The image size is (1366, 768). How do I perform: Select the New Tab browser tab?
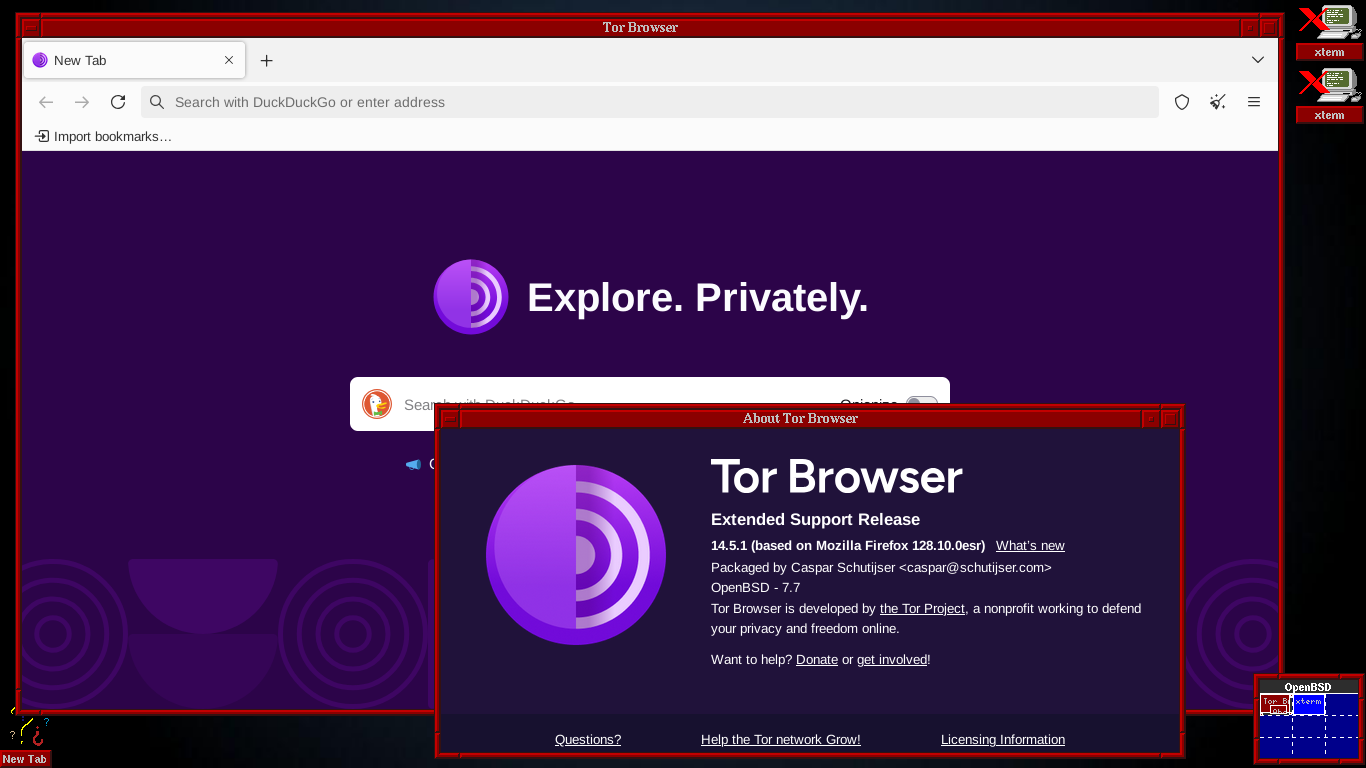pyautogui.click(x=135, y=60)
